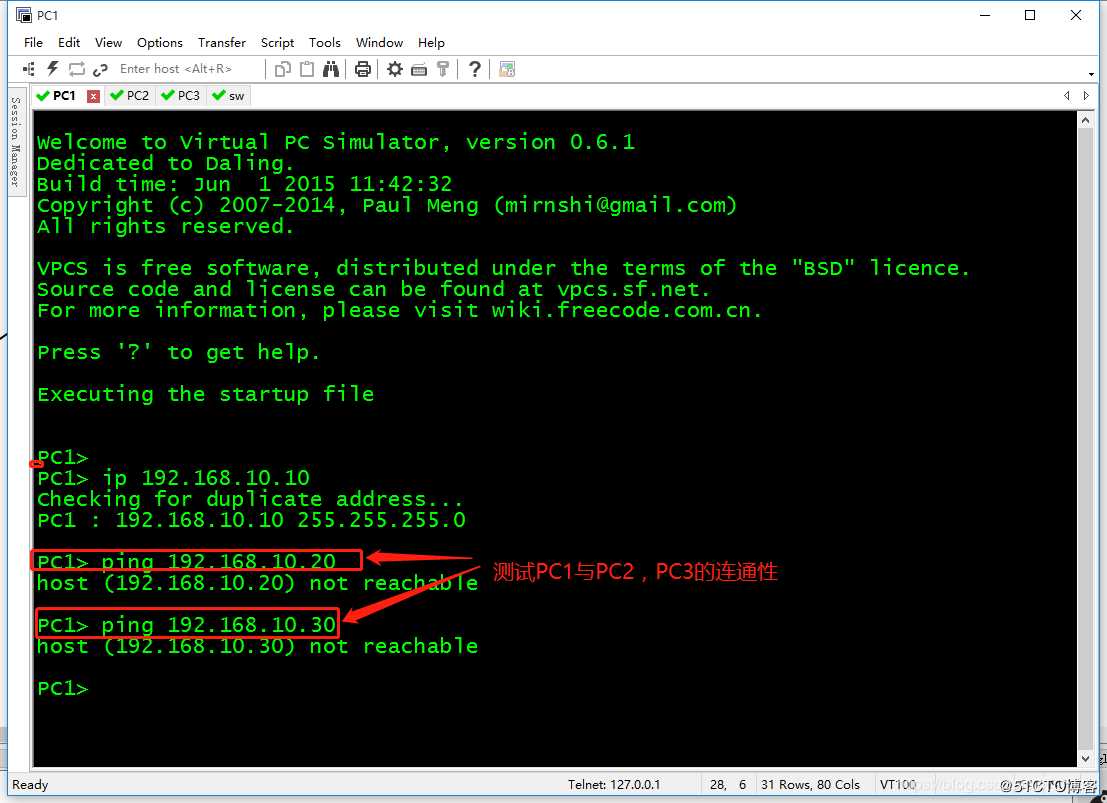Screen dimensions: 1107x803
Task: Close the PC1 tab with red X
Action: click(93, 96)
